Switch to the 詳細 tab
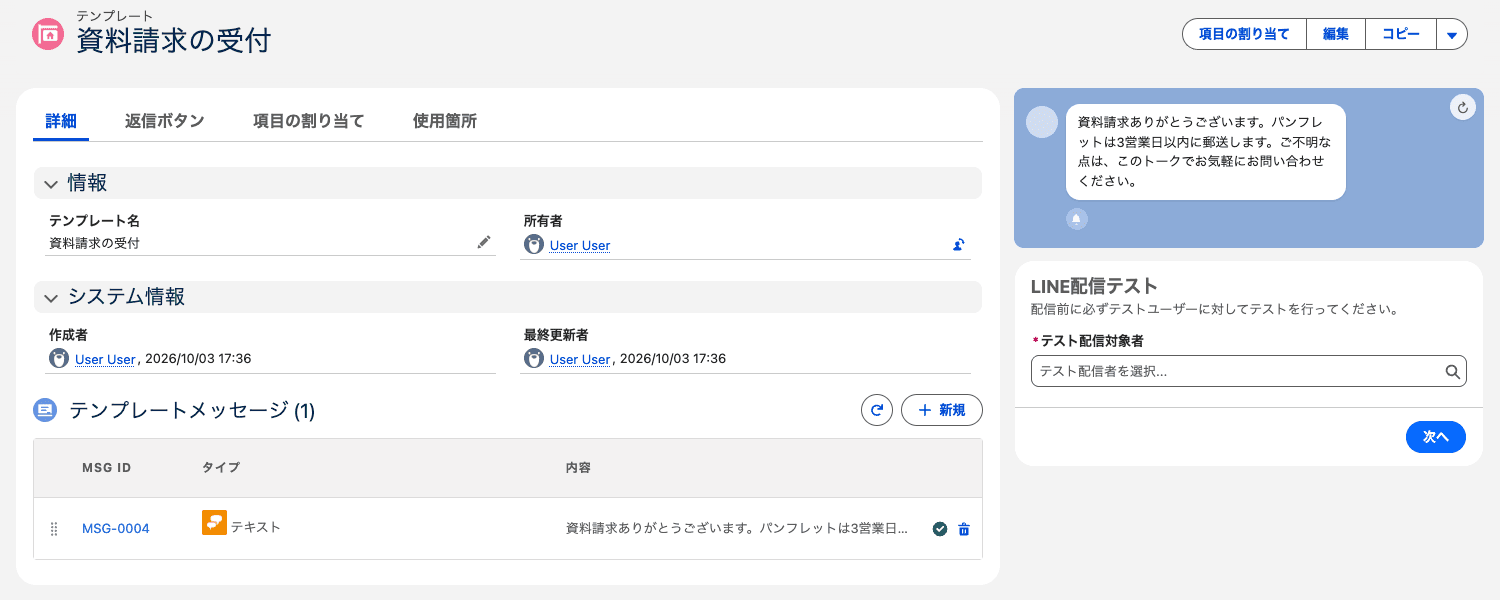The width and height of the screenshot is (1500, 600). point(61,121)
